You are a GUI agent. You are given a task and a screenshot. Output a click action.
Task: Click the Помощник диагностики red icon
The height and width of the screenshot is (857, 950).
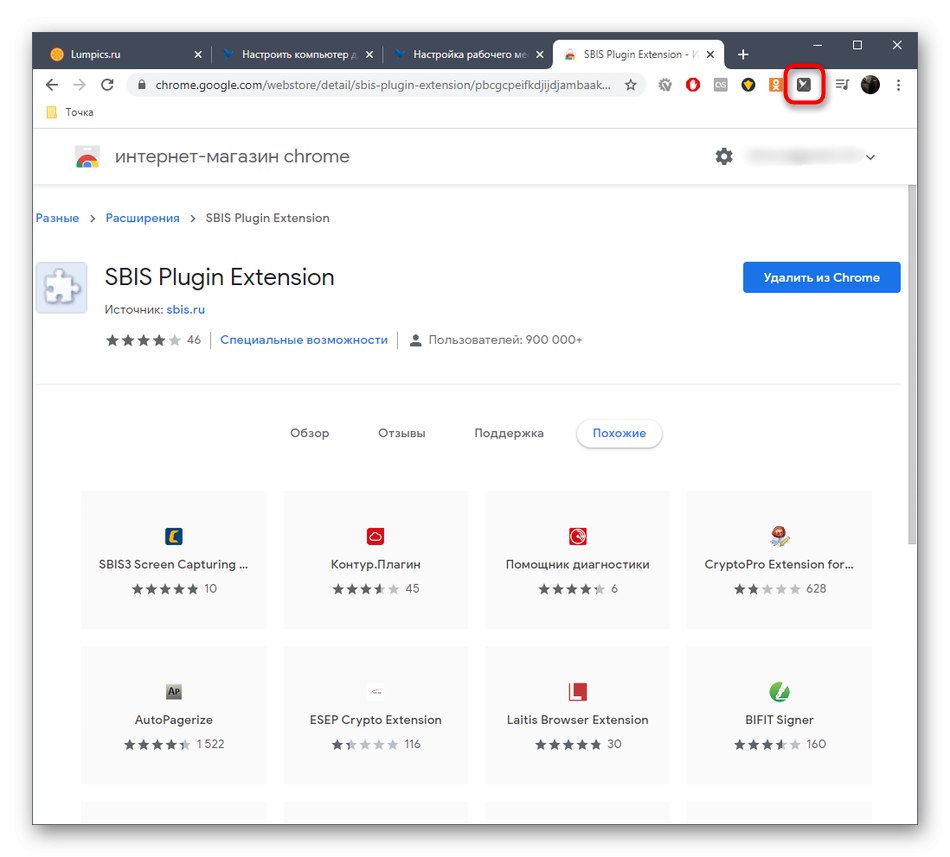click(x=577, y=536)
